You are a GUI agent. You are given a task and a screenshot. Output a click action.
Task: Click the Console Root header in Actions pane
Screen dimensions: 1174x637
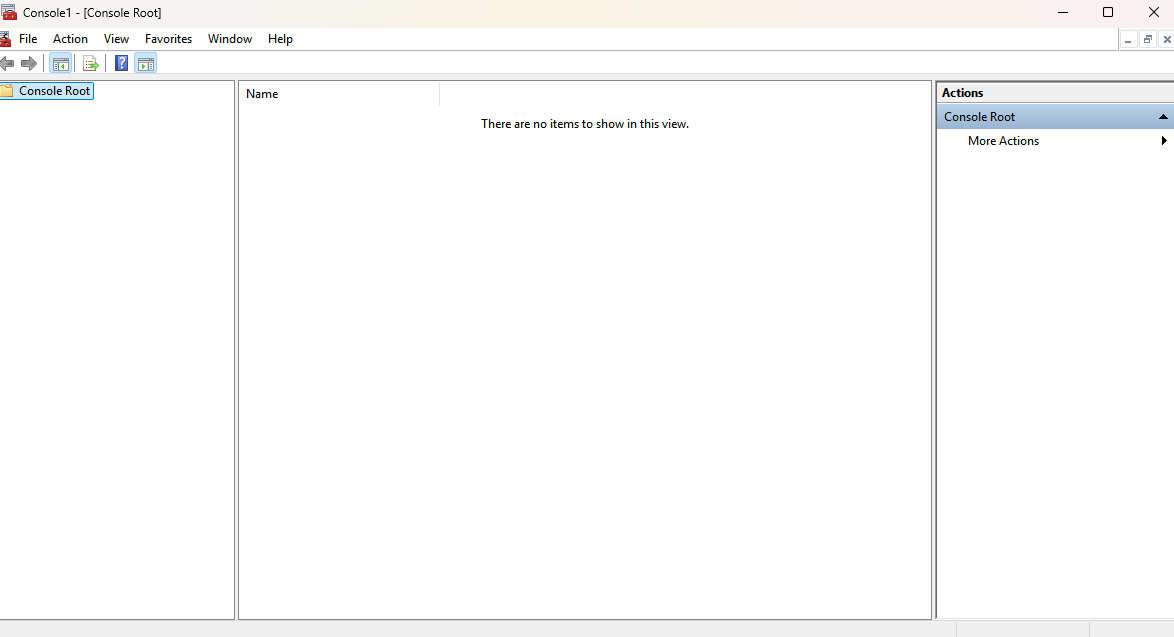pyautogui.click(x=1055, y=117)
